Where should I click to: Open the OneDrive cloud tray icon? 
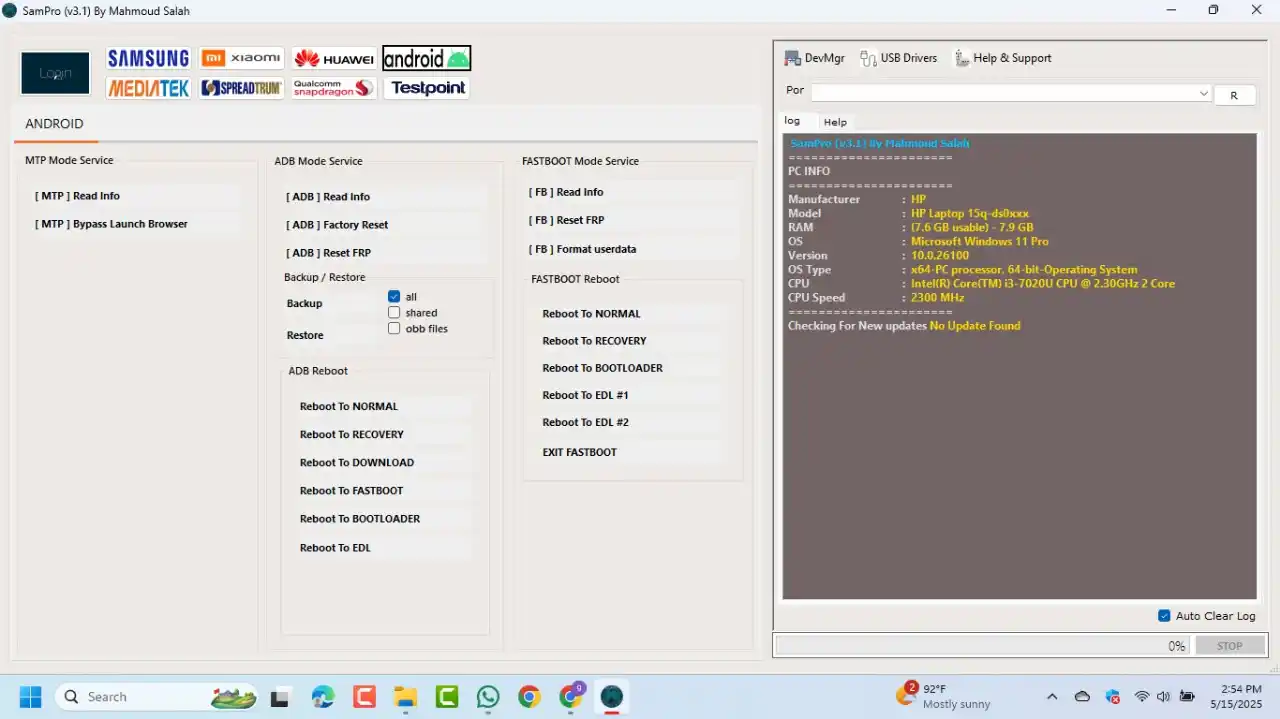1082,696
